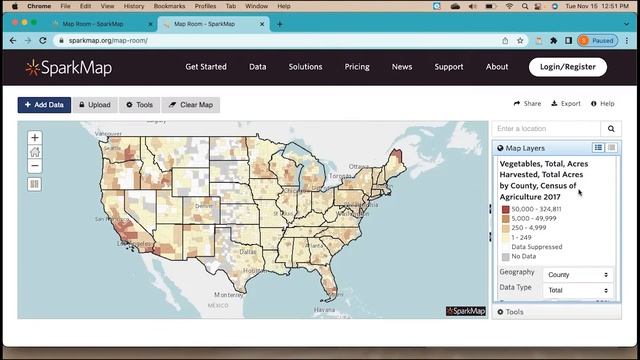
Task: Open macOS Control Center icon
Action: point(539,6)
